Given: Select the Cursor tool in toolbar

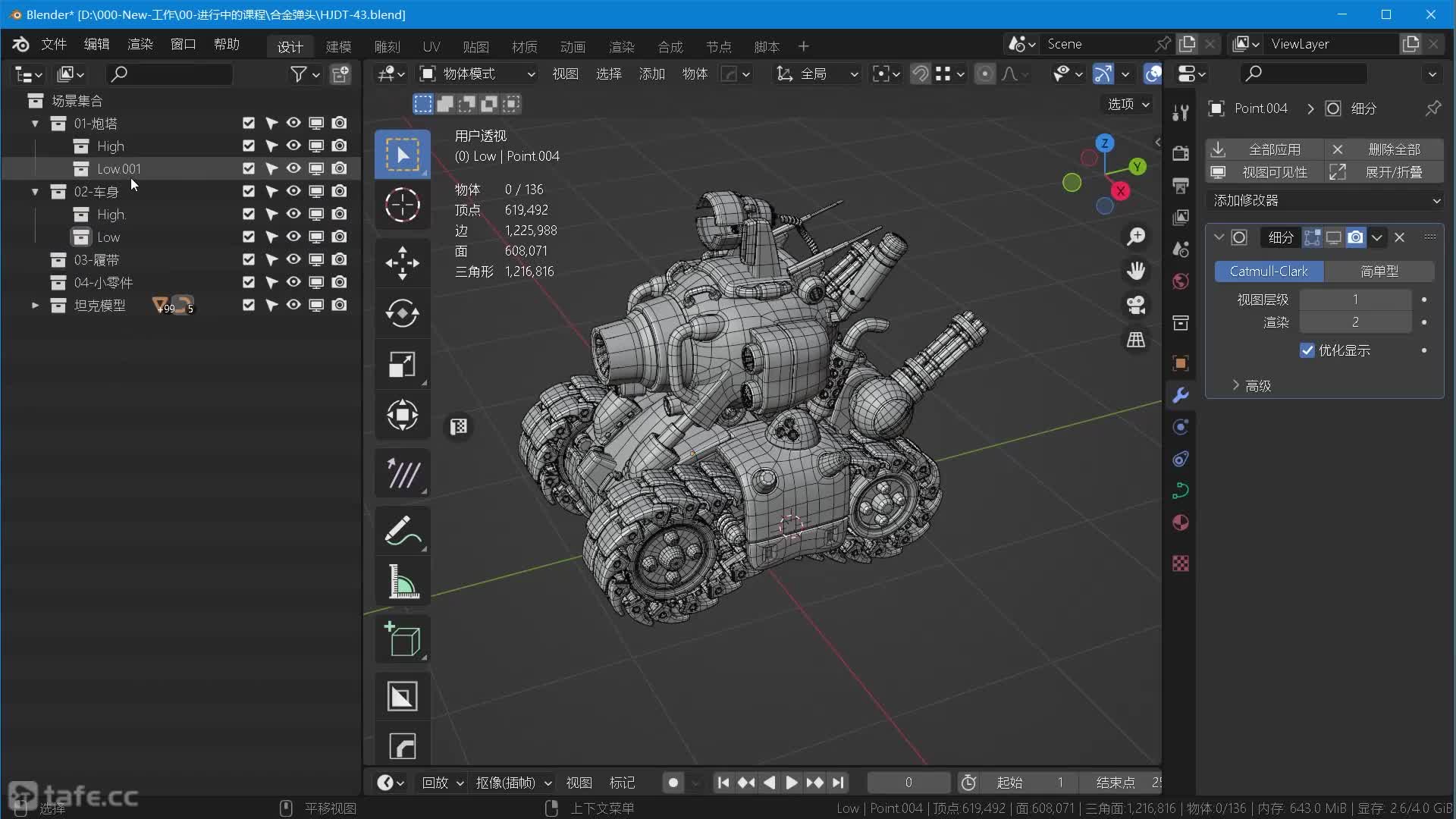Looking at the screenshot, I should 402,205.
